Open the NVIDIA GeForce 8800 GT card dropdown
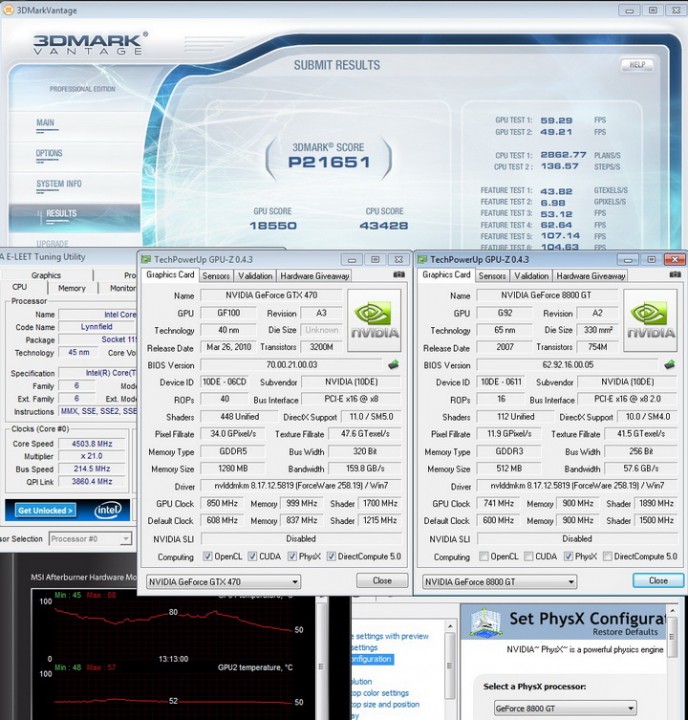Viewport: 688px width, 720px height. [x=499, y=582]
